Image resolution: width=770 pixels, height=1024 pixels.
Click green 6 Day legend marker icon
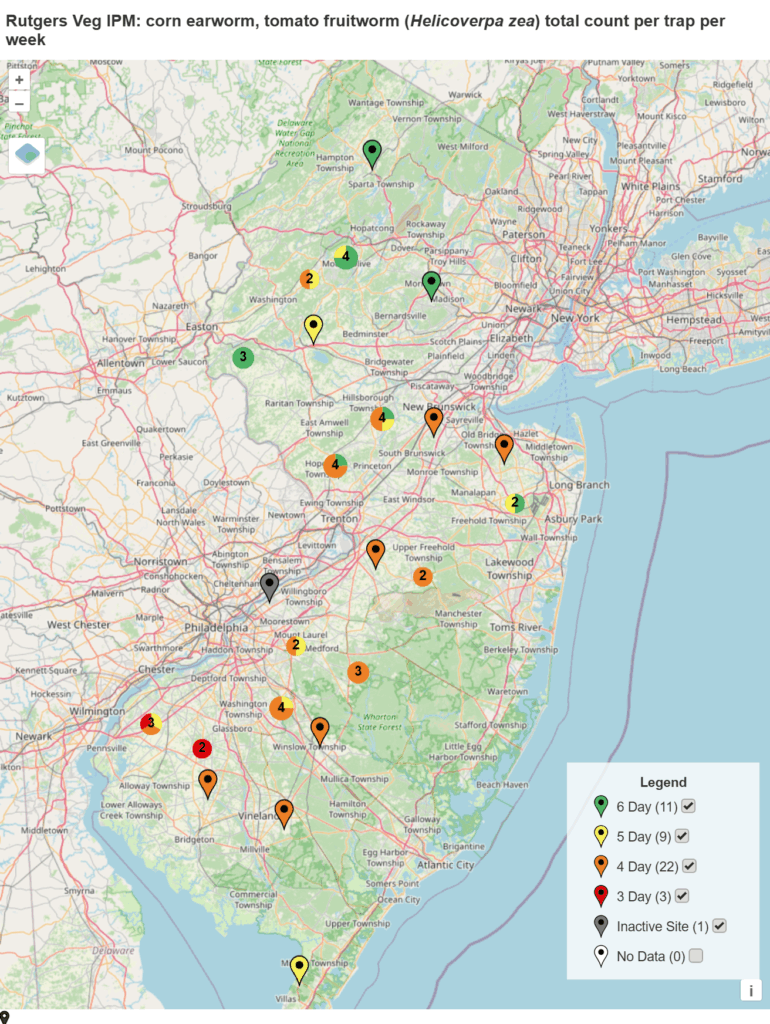coord(601,807)
